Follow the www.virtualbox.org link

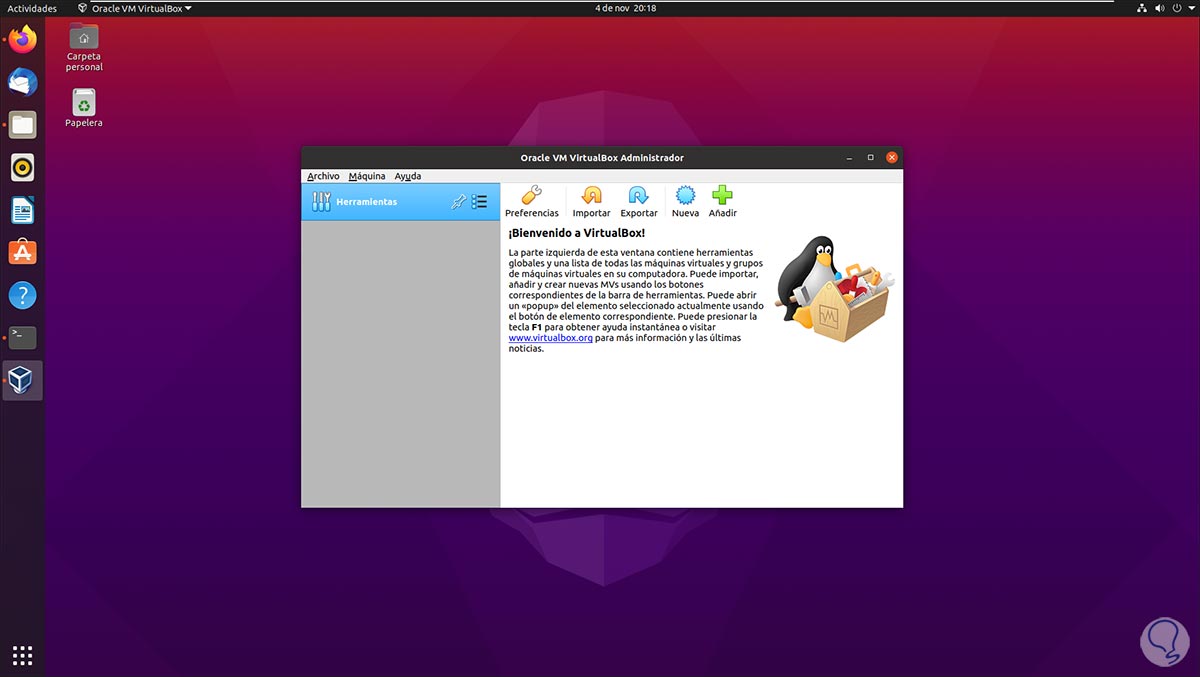coord(551,338)
